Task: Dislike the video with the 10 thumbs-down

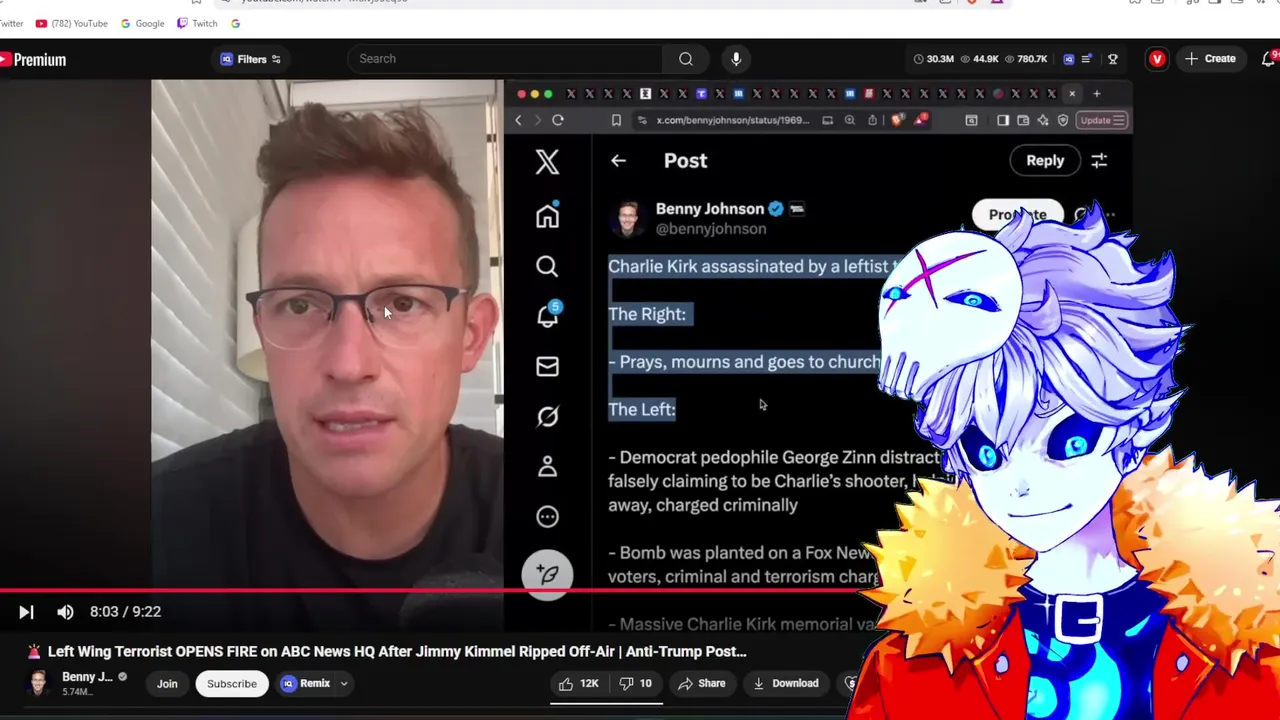Action: [636, 684]
